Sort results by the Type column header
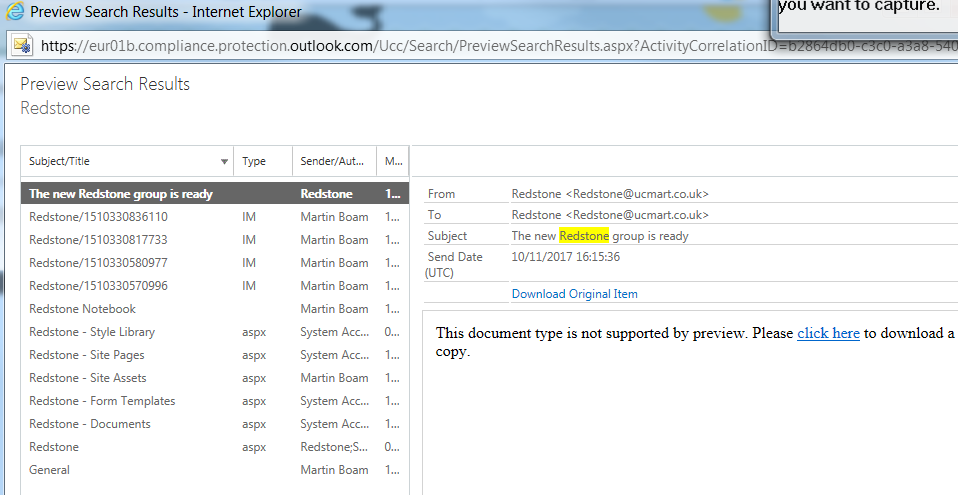 pyautogui.click(x=254, y=162)
